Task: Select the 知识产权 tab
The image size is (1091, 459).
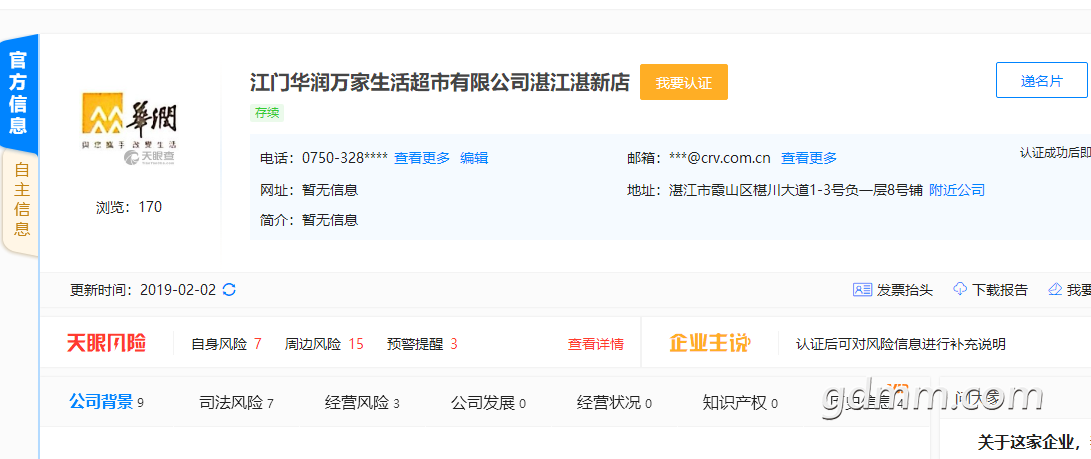Action: click(740, 403)
